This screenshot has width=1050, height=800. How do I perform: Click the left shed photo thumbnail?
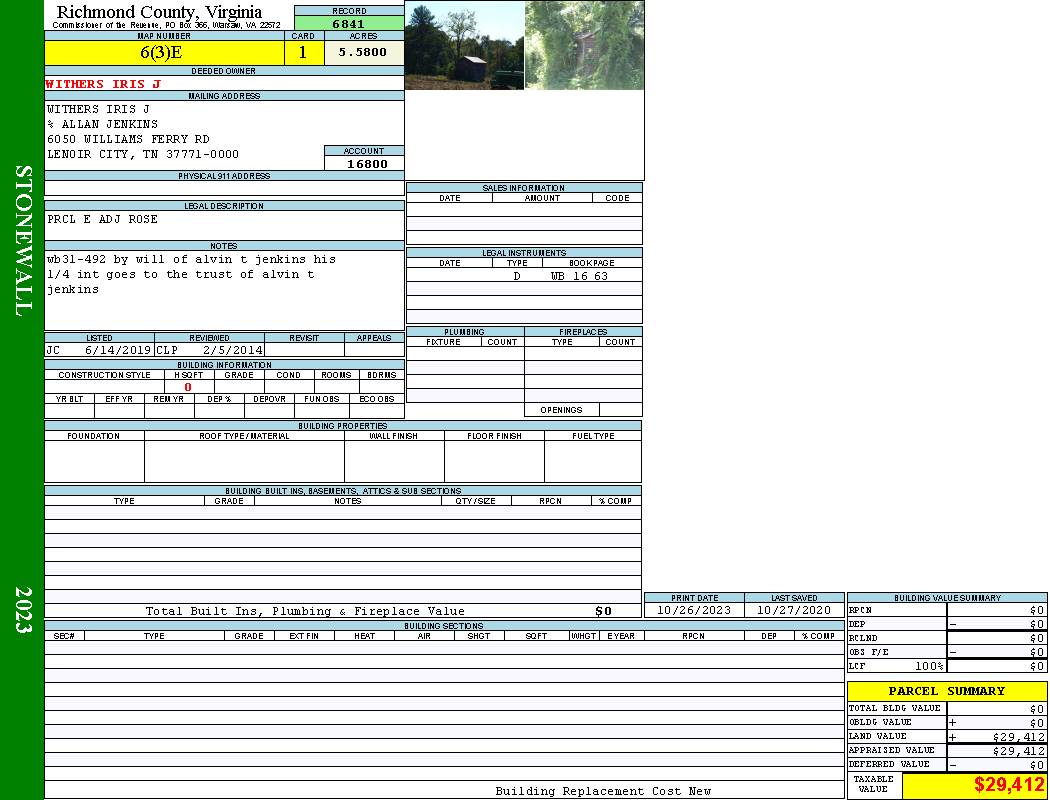(x=464, y=45)
